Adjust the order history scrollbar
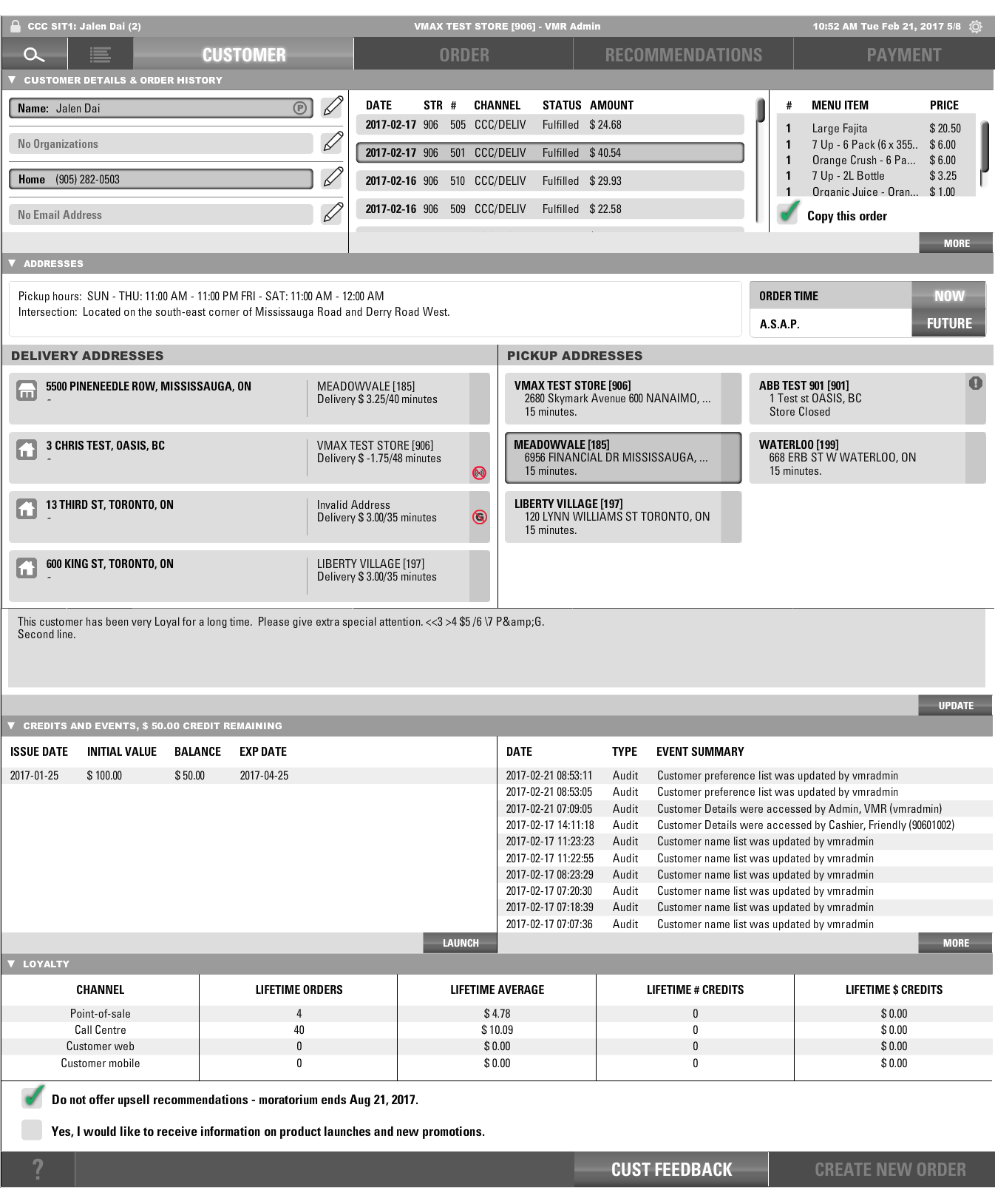This screenshot has height=1204, width=995. (x=760, y=111)
